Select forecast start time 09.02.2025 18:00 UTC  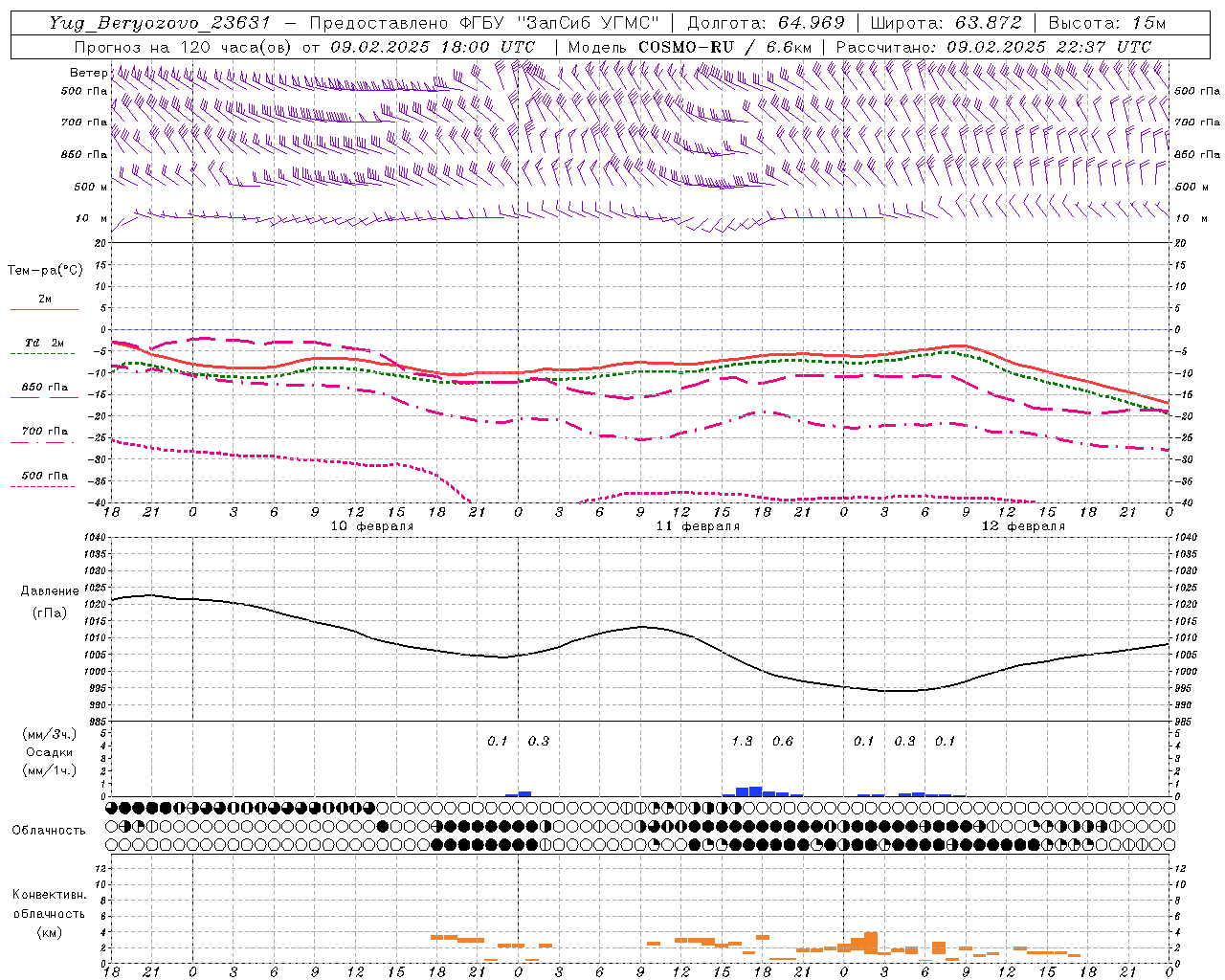pyautogui.click(x=433, y=46)
